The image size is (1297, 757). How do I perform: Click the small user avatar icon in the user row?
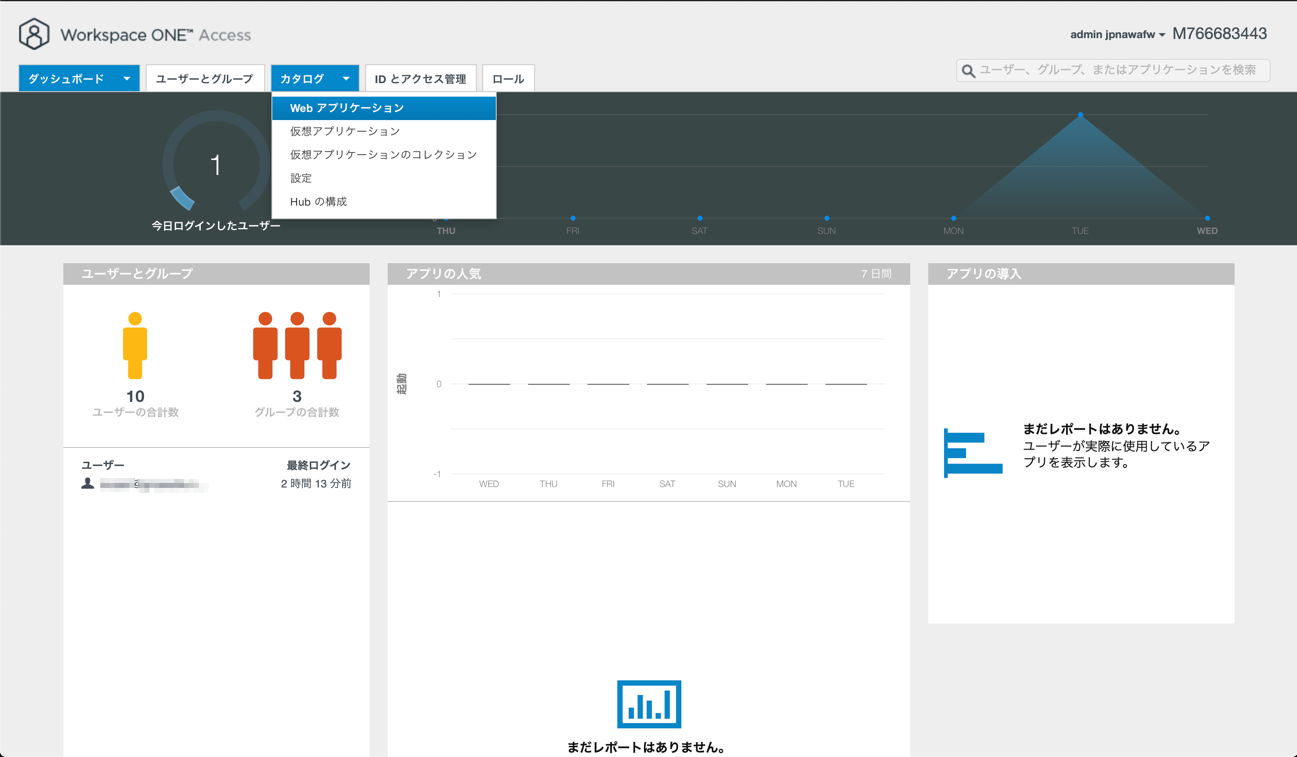pos(88,484)
